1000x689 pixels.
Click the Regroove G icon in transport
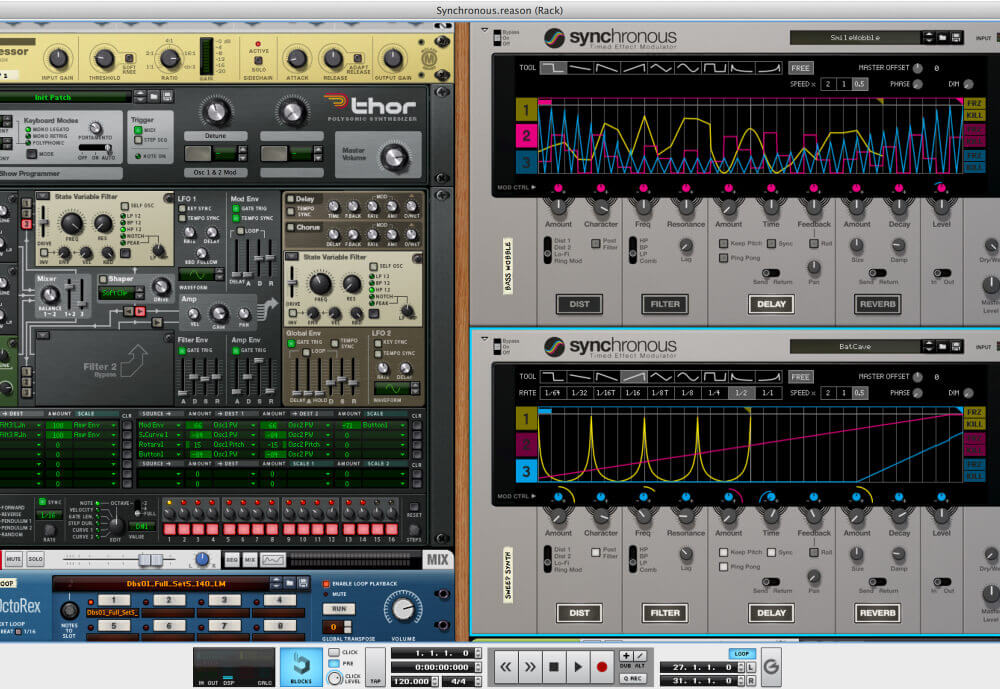coord(771,667)
